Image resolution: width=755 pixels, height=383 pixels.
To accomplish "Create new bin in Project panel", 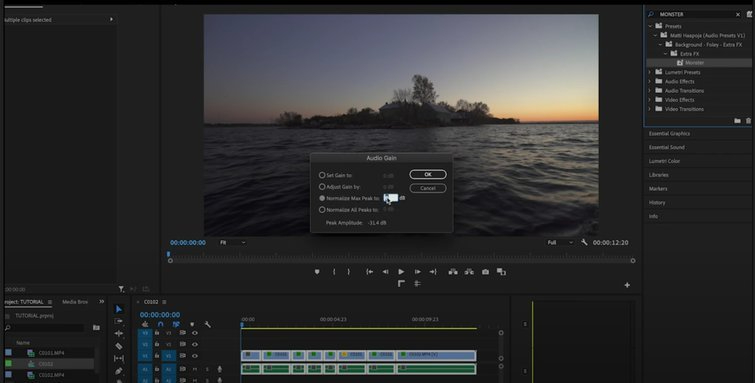I will [96, 328].
